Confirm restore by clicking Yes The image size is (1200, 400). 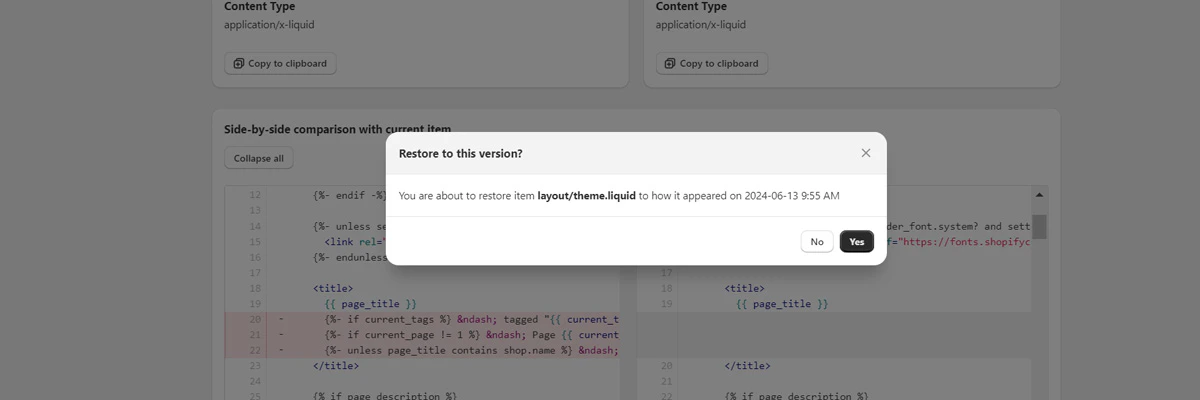pyautogui.click(x=857, y=241)
